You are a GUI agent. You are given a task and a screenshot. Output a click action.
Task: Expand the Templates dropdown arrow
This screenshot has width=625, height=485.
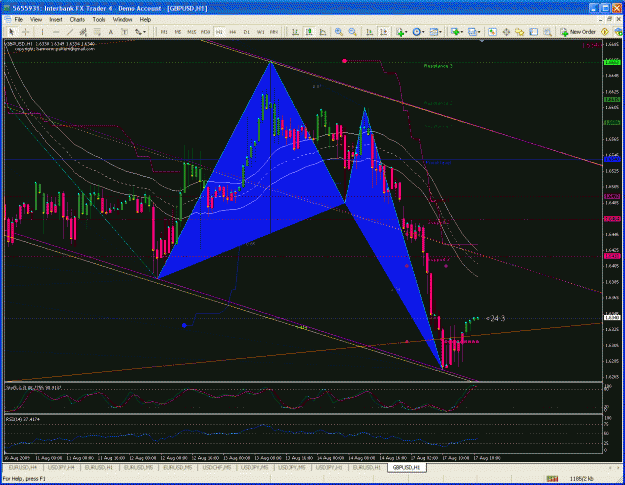point(440,32)
